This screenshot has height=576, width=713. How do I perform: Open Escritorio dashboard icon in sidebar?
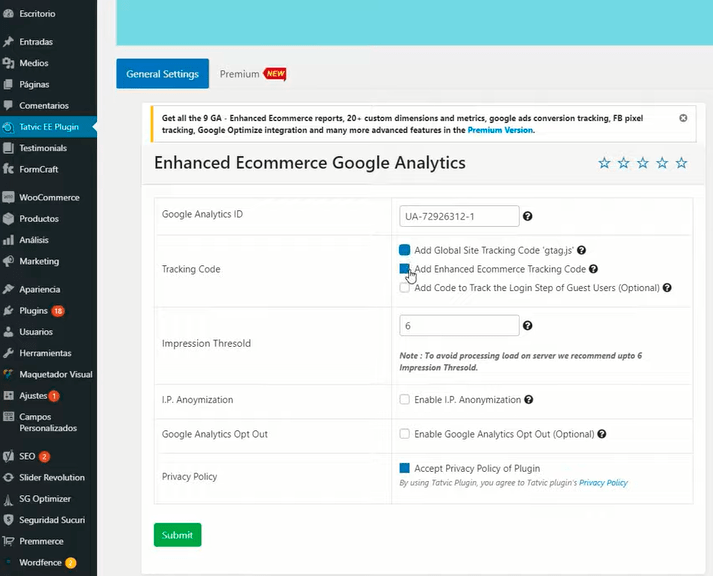click(8, 14)
